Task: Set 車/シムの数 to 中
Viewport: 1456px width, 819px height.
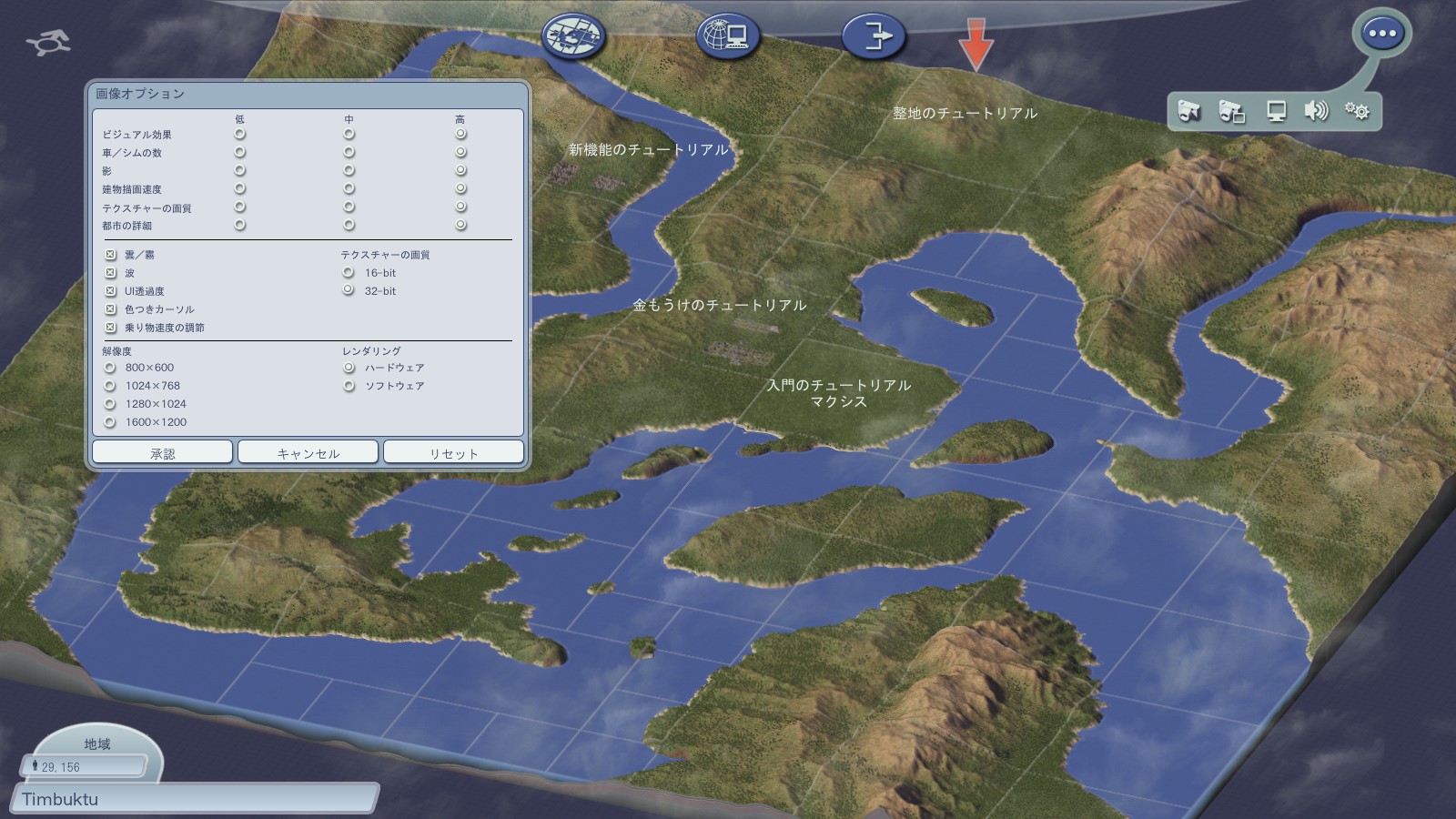Action: pos(349,152)
